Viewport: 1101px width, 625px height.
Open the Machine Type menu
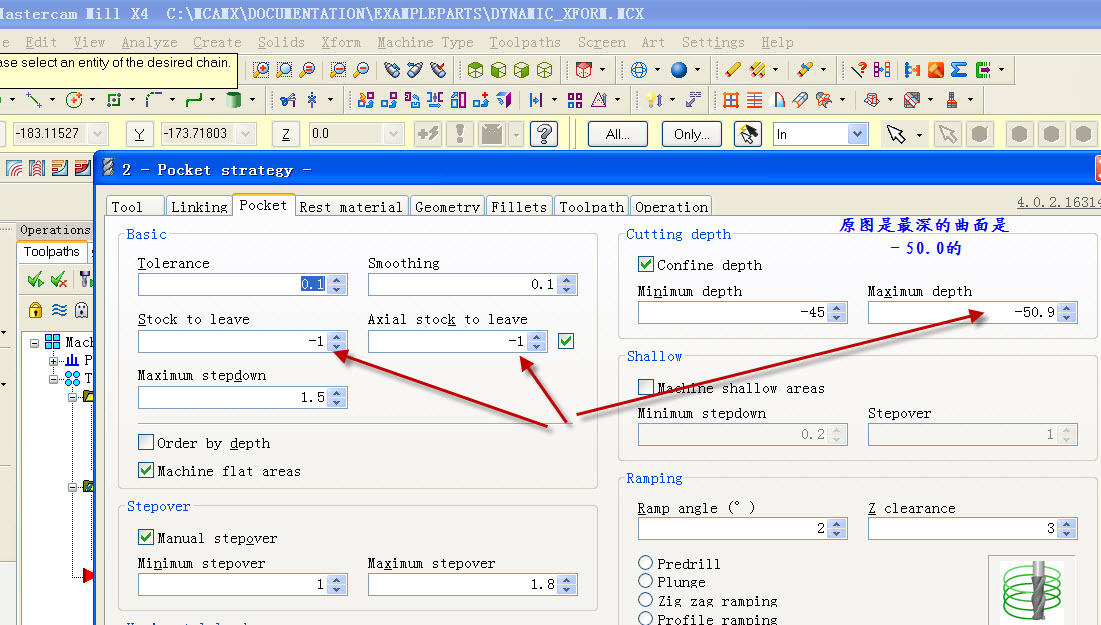pyautogui.click(x=425, y=42)
